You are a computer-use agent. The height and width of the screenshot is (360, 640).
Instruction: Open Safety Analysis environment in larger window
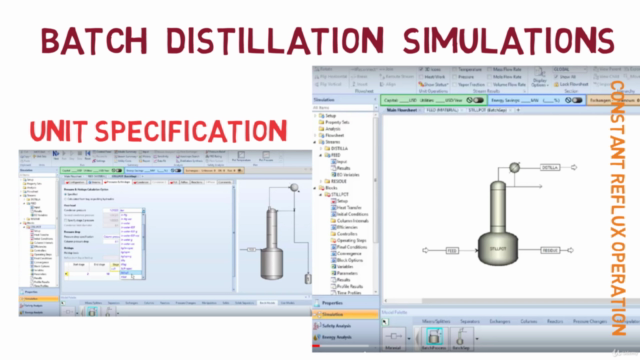(346, 326)
